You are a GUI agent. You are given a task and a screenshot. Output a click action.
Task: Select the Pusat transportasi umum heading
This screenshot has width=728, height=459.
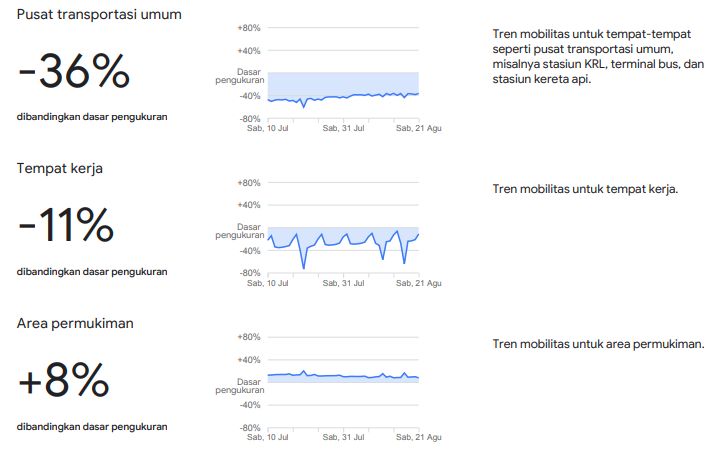tap(99, 15)
